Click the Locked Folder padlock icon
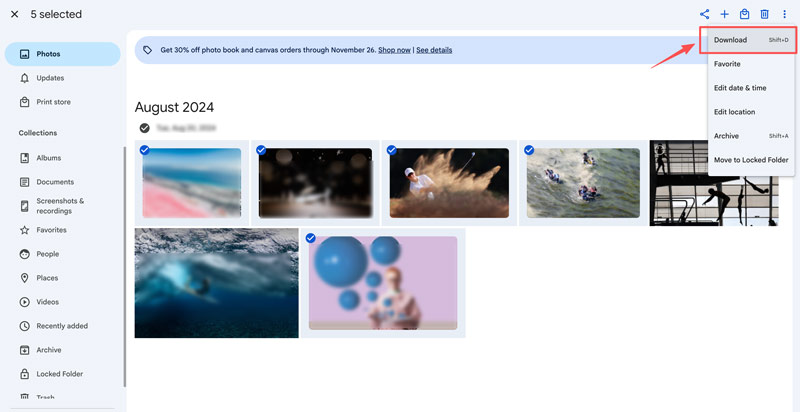Viewport: 800px width, 412px height. (x=24, y=374)
